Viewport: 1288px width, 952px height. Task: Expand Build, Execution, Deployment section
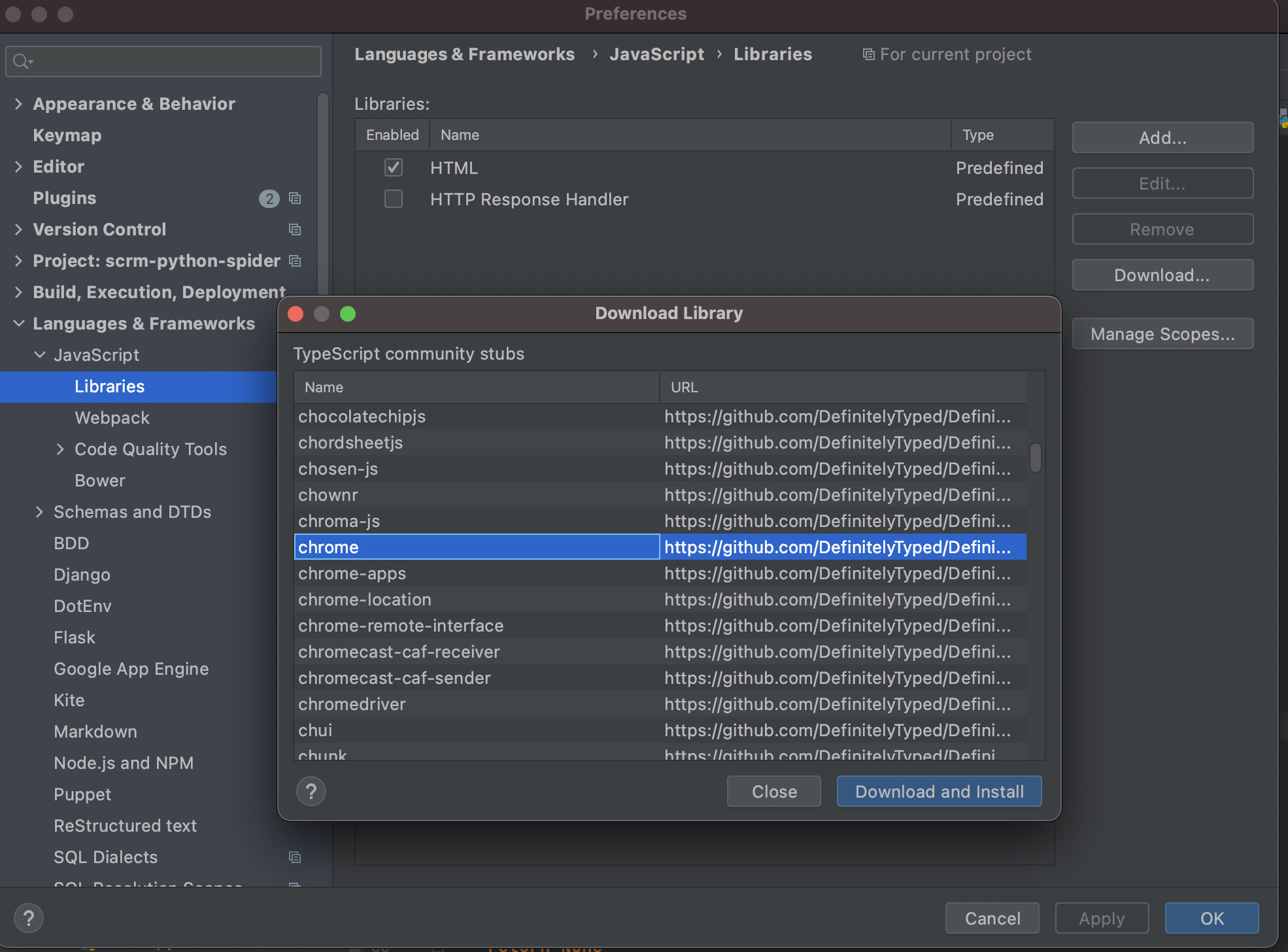[18, 292]
